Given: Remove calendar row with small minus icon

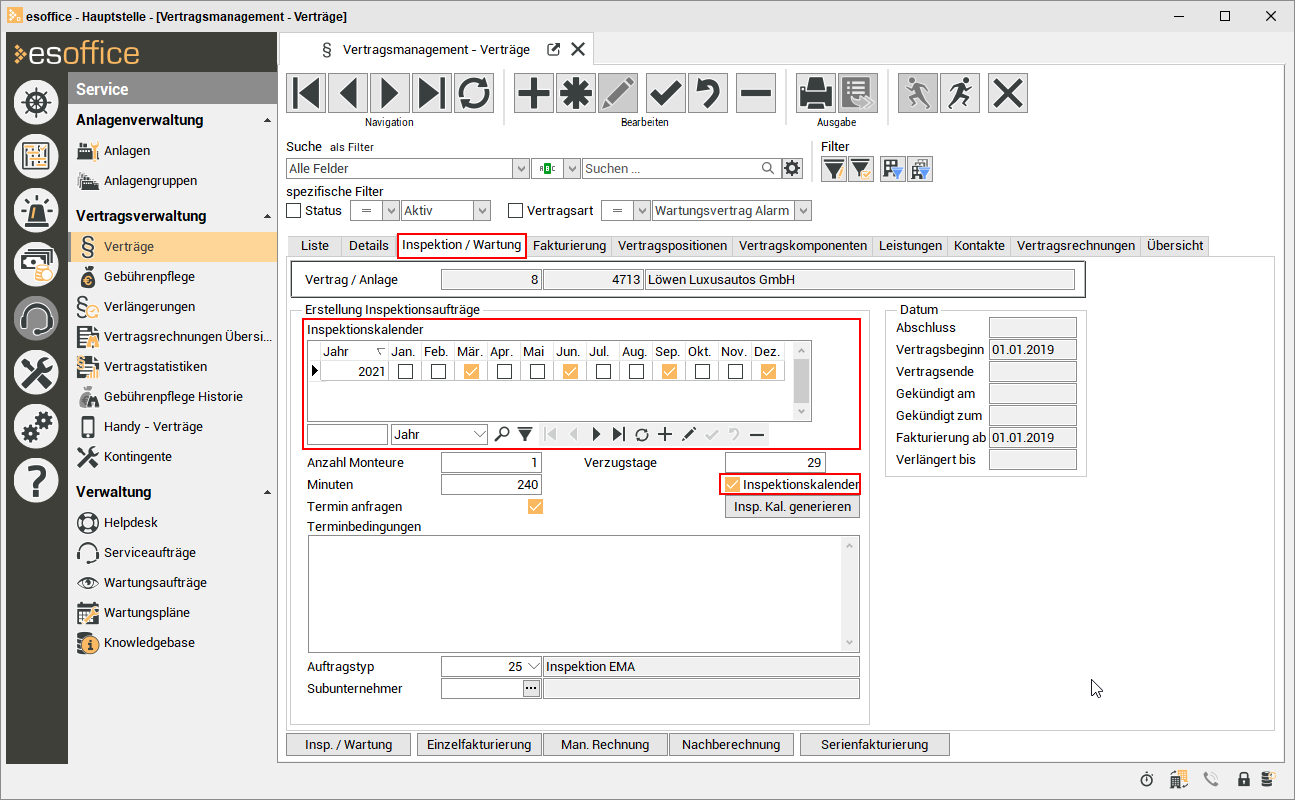Looking at the screenshot, I should coord(757,434).
